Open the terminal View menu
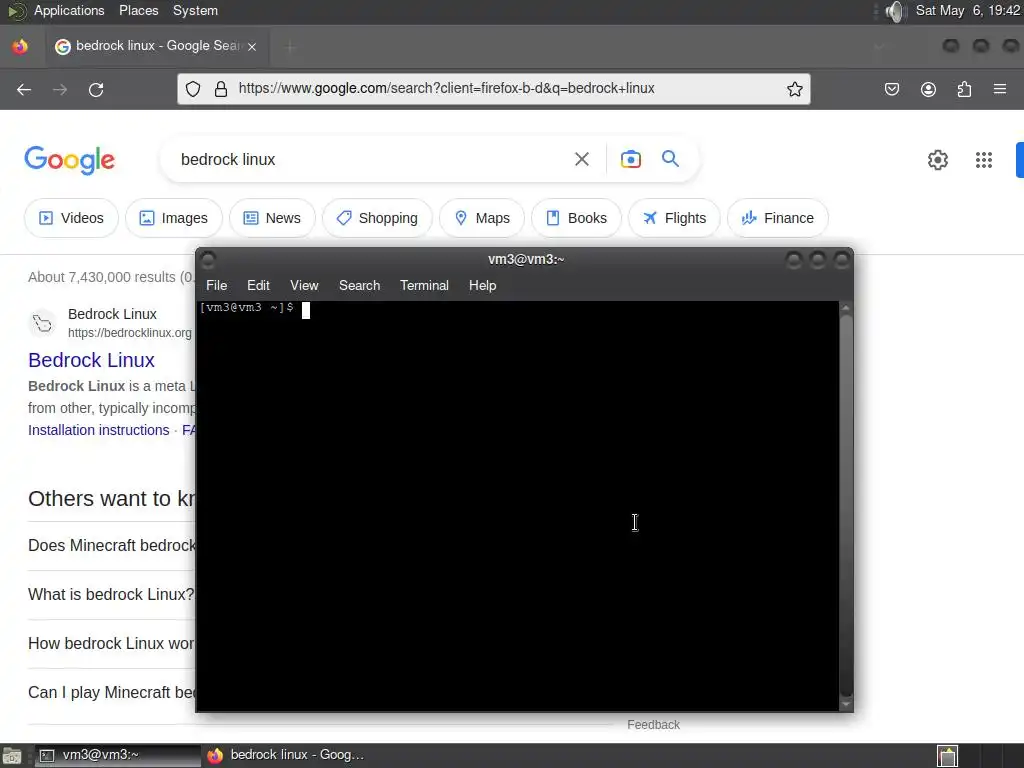 point(304,285)
